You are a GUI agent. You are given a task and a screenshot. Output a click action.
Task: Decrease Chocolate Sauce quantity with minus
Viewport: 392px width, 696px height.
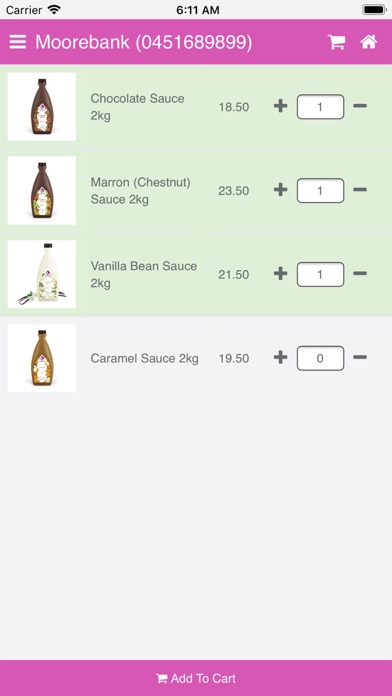[360, 106]
